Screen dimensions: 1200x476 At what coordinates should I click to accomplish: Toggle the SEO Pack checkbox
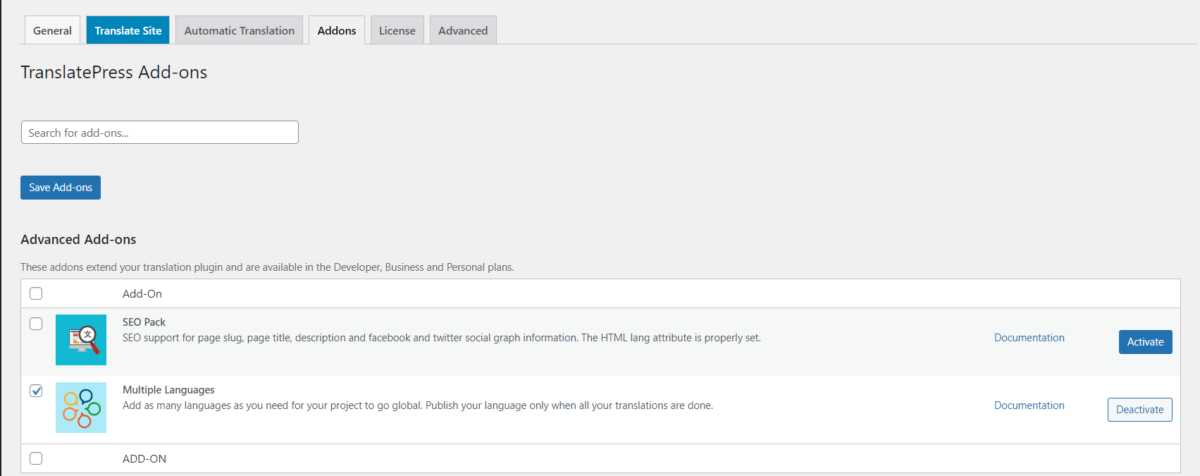pyautogui.click(x=36, y=324)
